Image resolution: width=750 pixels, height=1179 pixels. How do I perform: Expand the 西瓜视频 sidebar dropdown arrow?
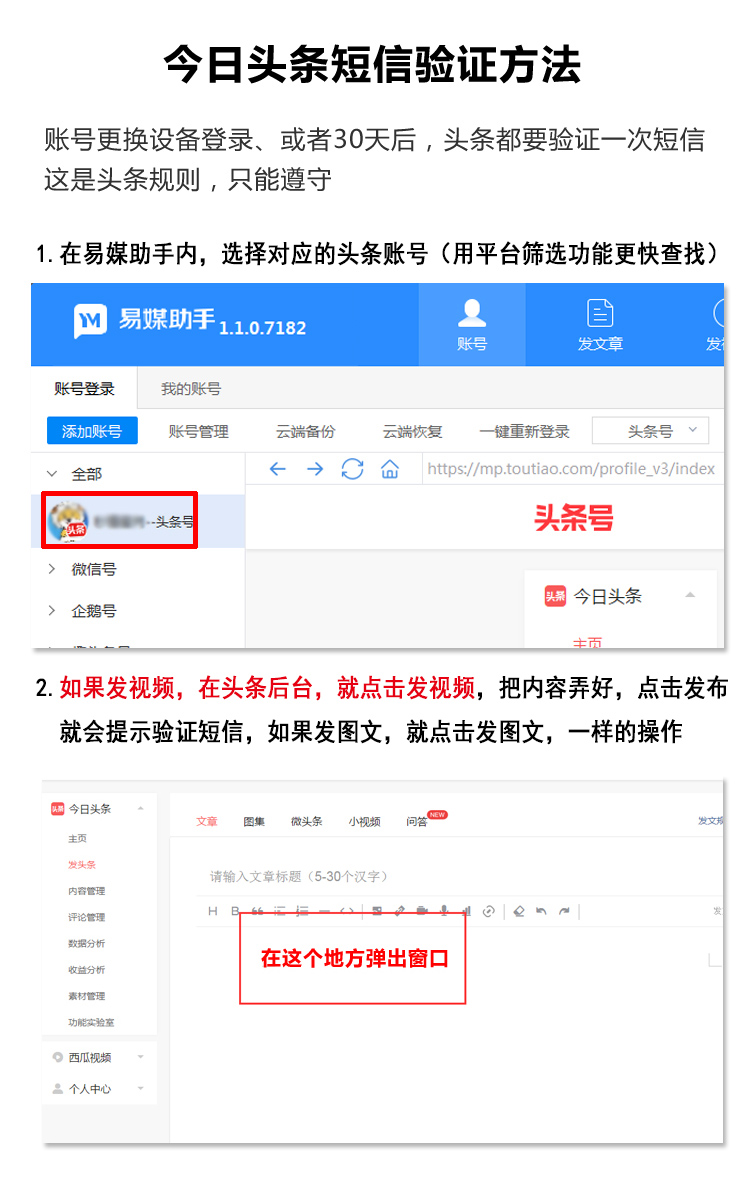pyautogui.click(x=141, y=1057)
